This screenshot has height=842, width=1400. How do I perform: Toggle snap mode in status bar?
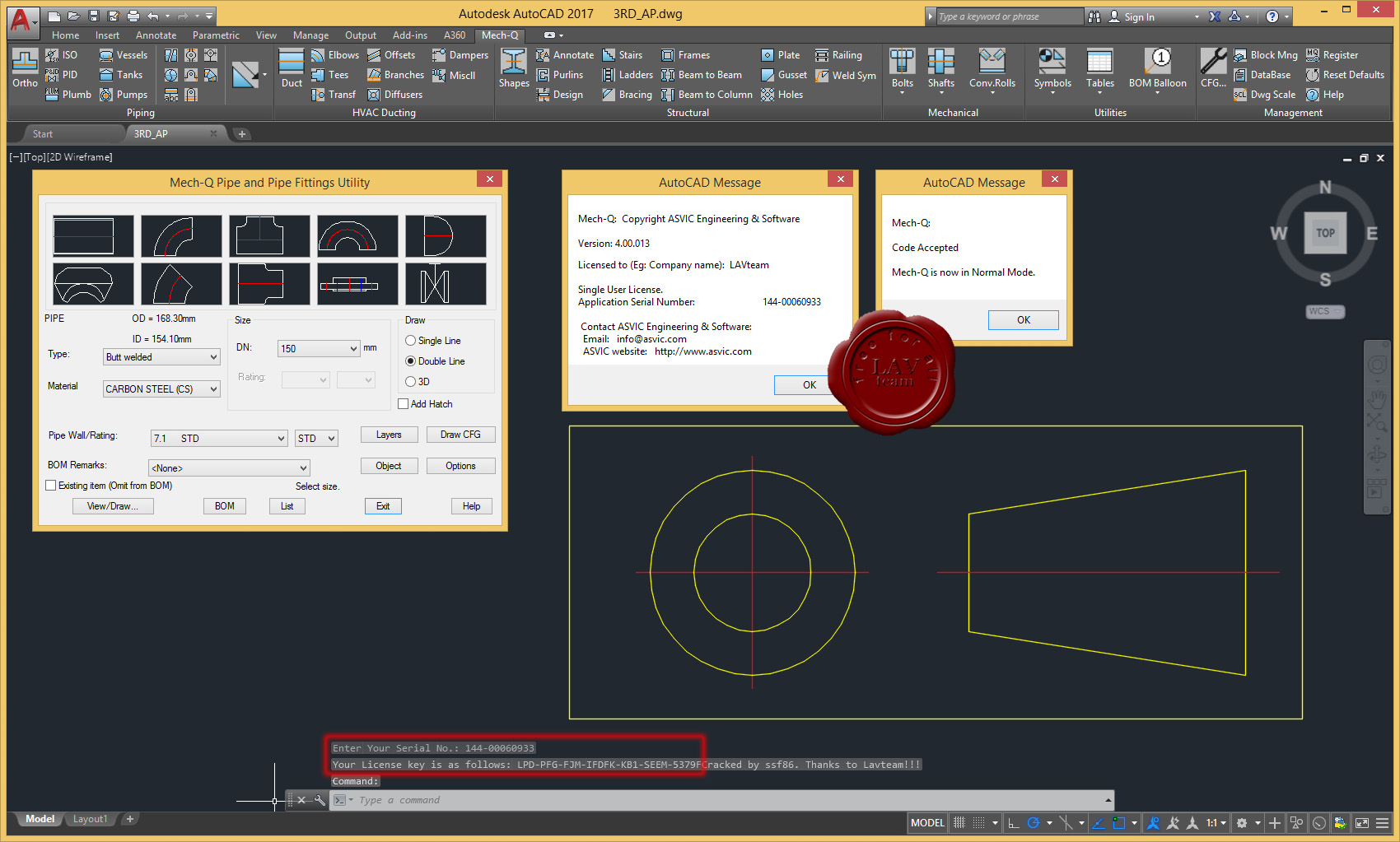pyautogui.click(x=978, y=822)
